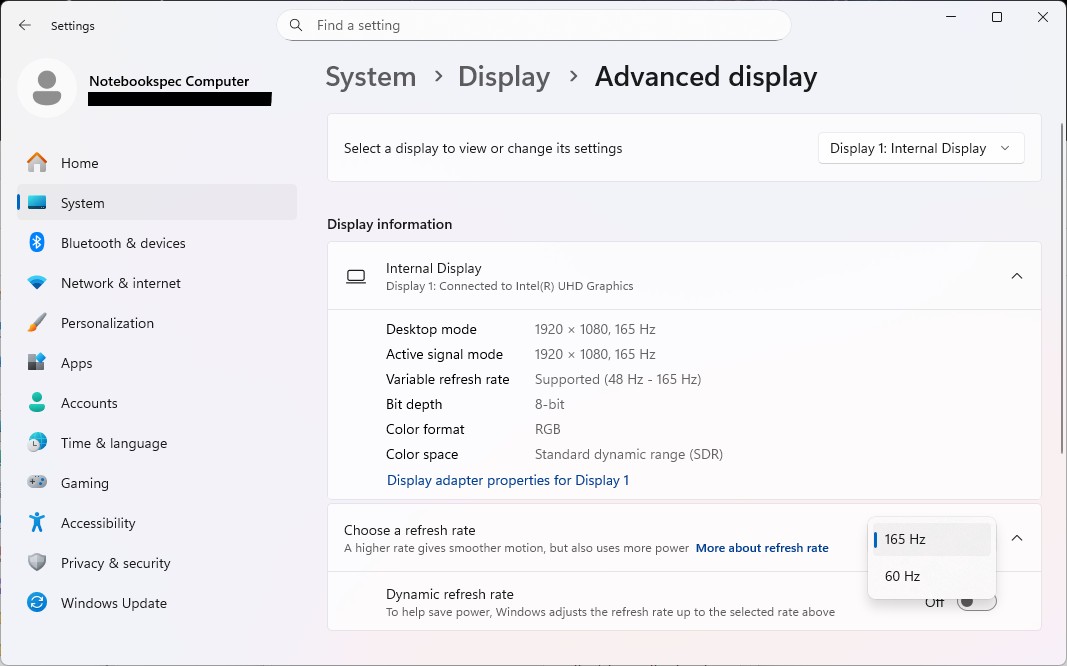This screenshot has width=1067, height=666.
Task: Open Time & language settings
Action: pyautogui.click(x=113, y=443)
